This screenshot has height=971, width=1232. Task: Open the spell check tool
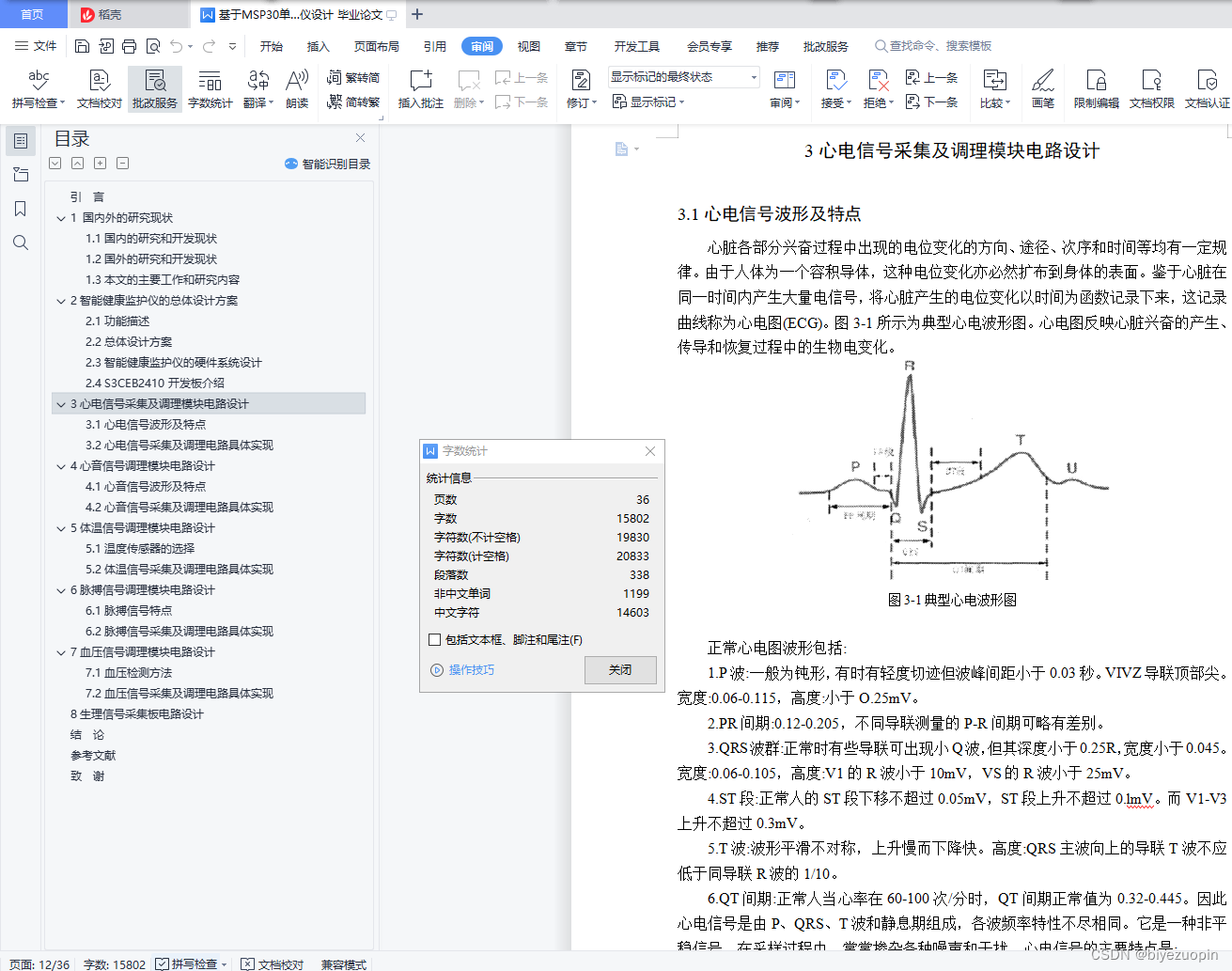tap(39, 88)
